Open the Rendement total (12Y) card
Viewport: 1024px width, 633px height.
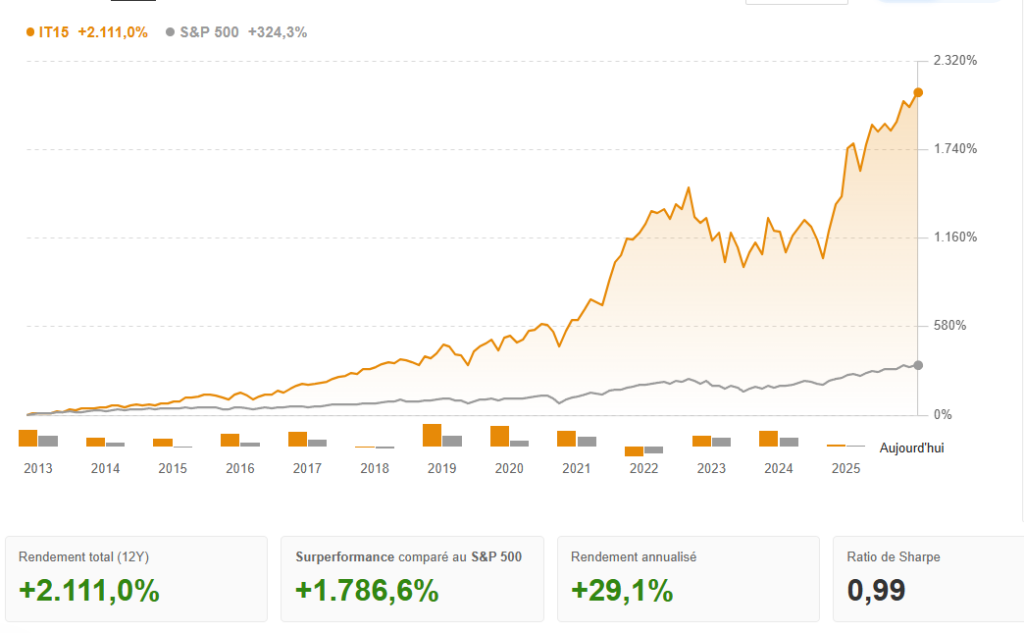pos(136,579)
